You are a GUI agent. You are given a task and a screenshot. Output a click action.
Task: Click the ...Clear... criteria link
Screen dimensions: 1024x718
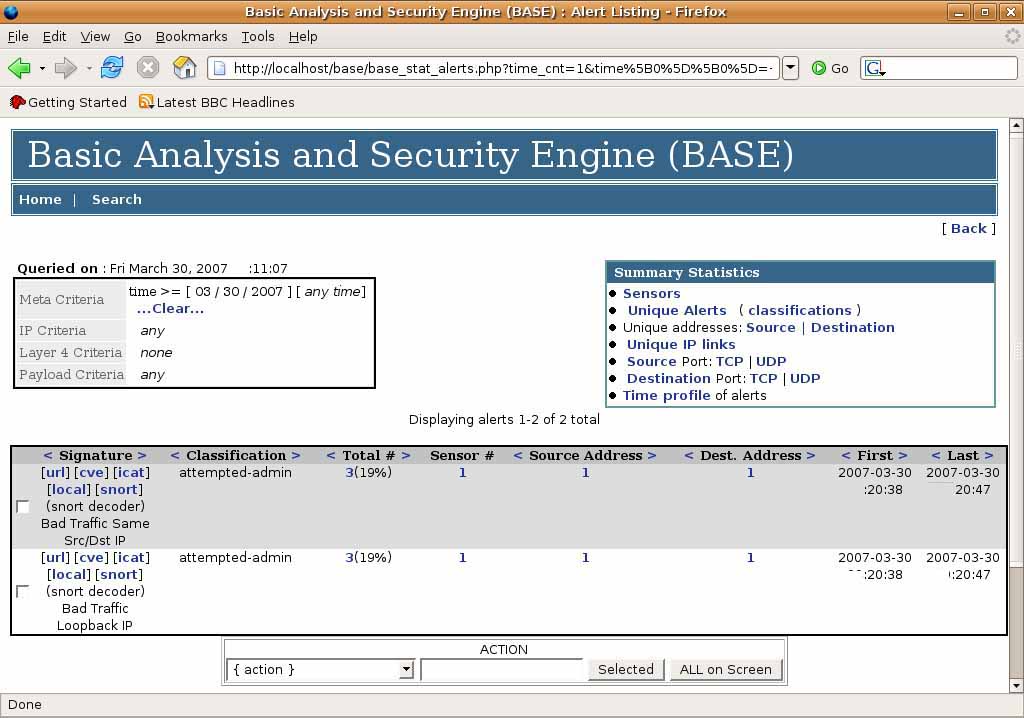pyautogui.click(x=170, y=308)
